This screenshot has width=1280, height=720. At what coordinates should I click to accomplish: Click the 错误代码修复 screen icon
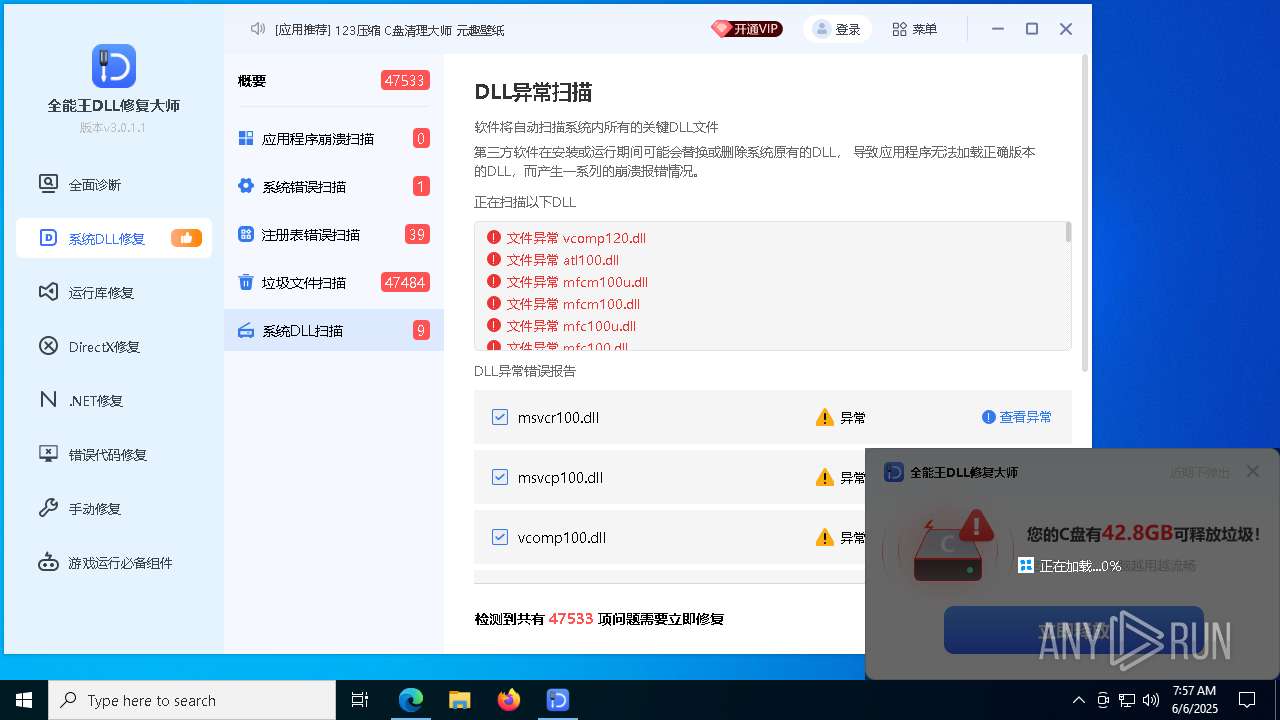[48, 454]
